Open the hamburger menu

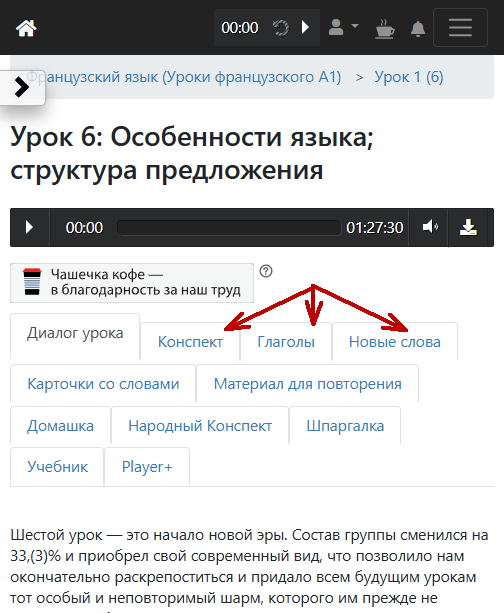(x=460, y=28)
